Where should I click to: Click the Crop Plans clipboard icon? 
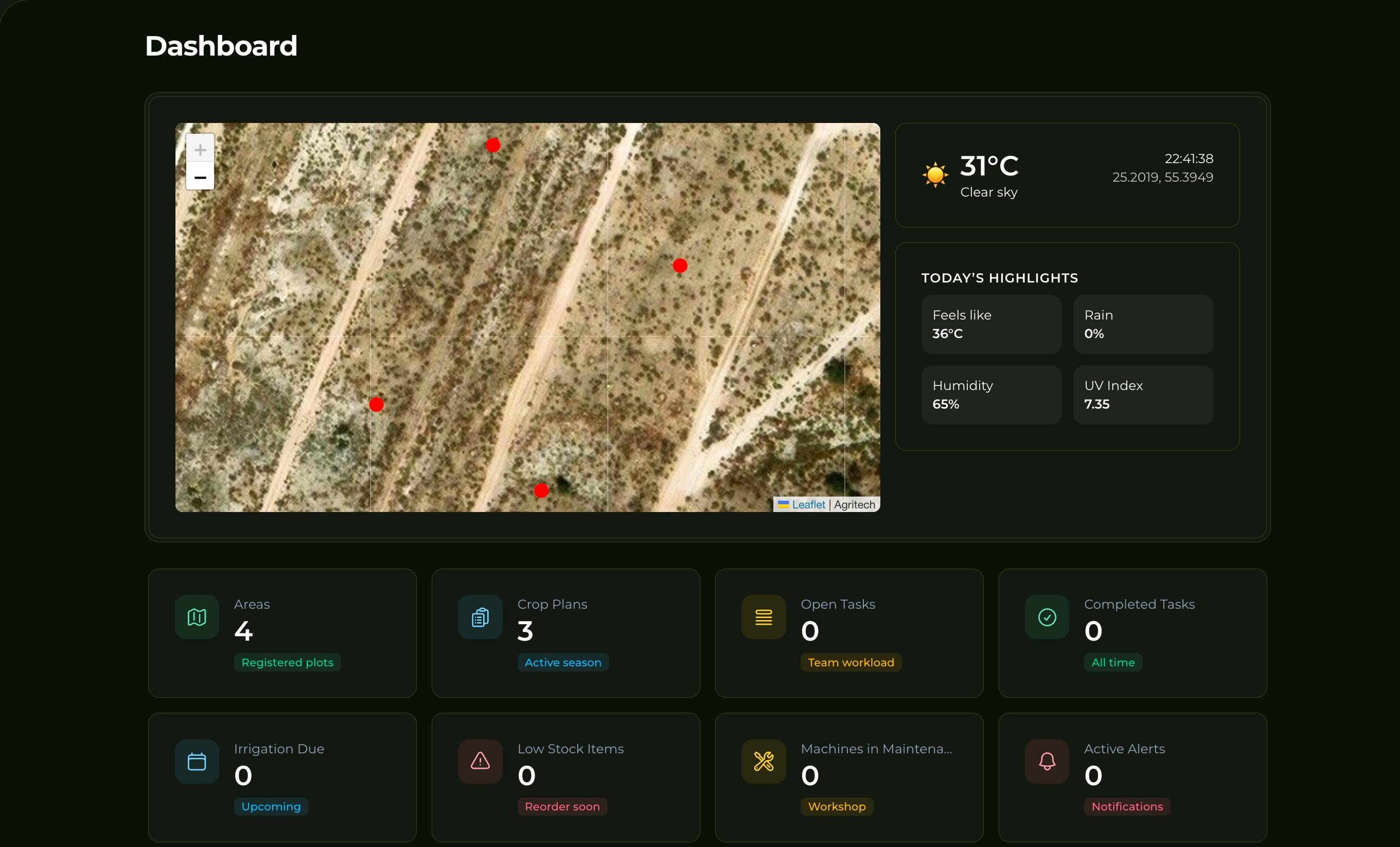pos(479,617)
